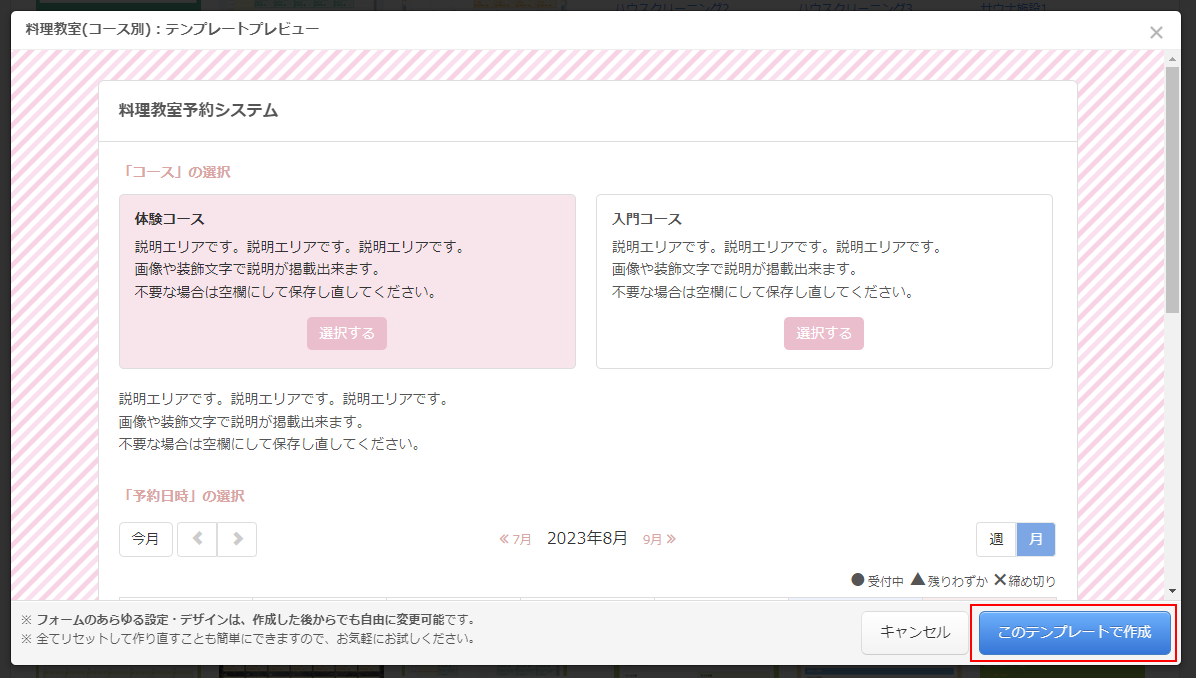The width and height of the screenshot is (1196, 678).
Task: Click the preview vertical scrollbar thumb
Action: [x=1173, y=190]
